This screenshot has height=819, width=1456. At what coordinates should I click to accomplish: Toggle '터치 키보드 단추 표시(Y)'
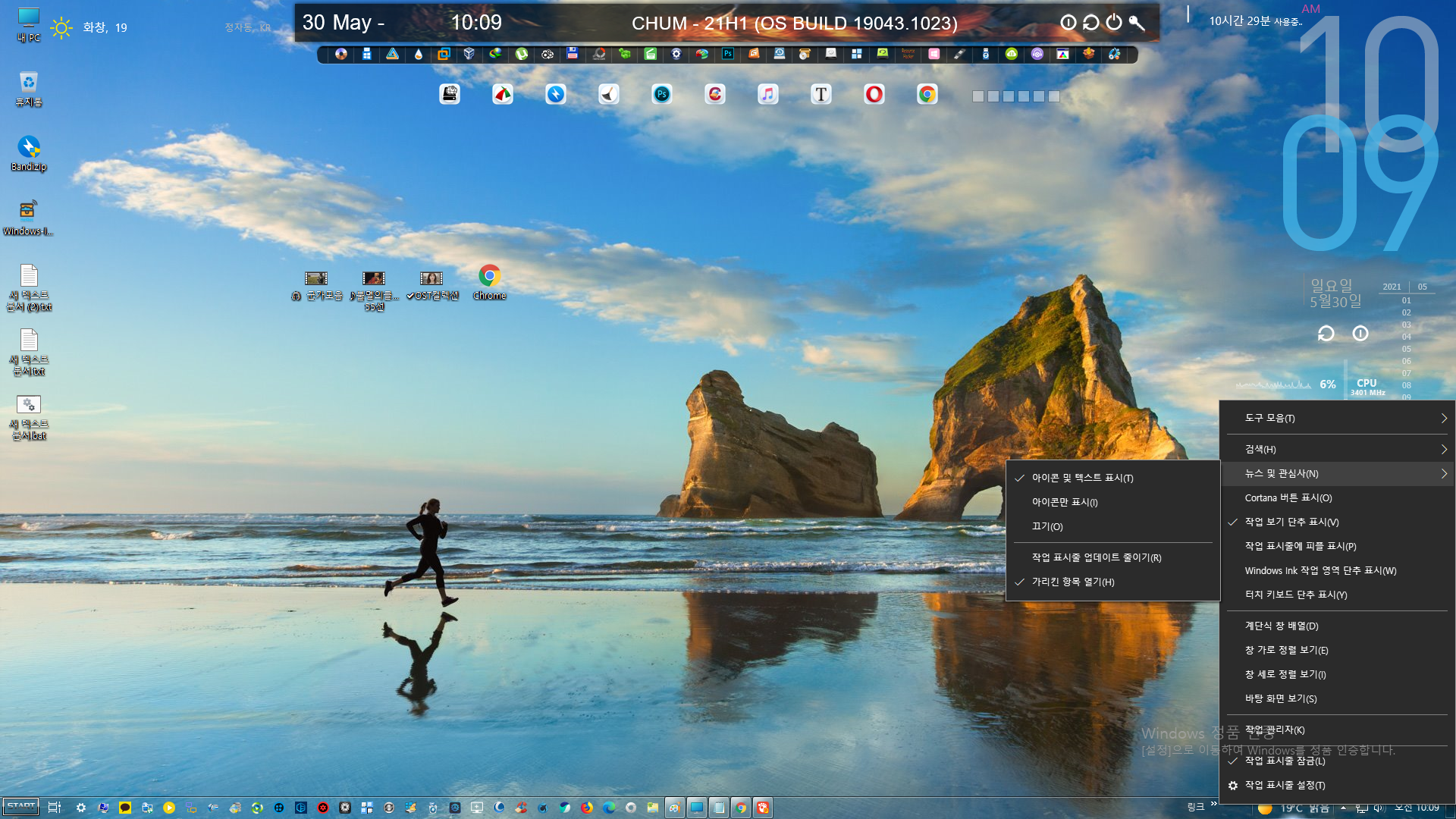pyautogui.click(x=1337, y=595)
